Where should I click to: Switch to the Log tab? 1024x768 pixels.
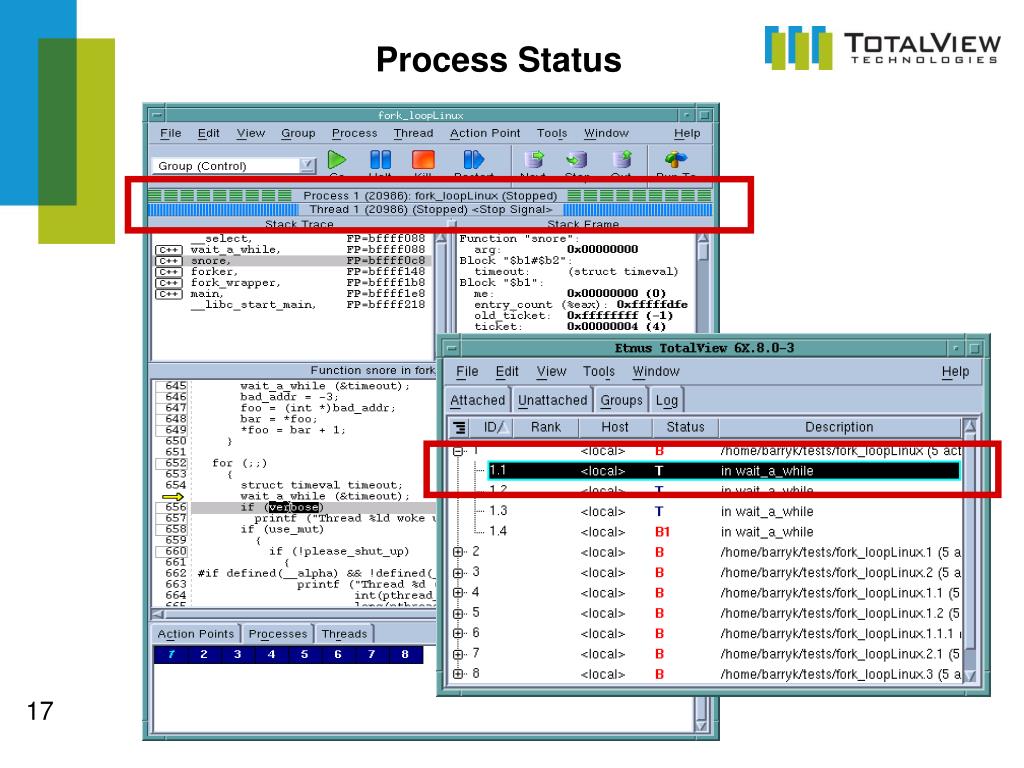(666, 400)
